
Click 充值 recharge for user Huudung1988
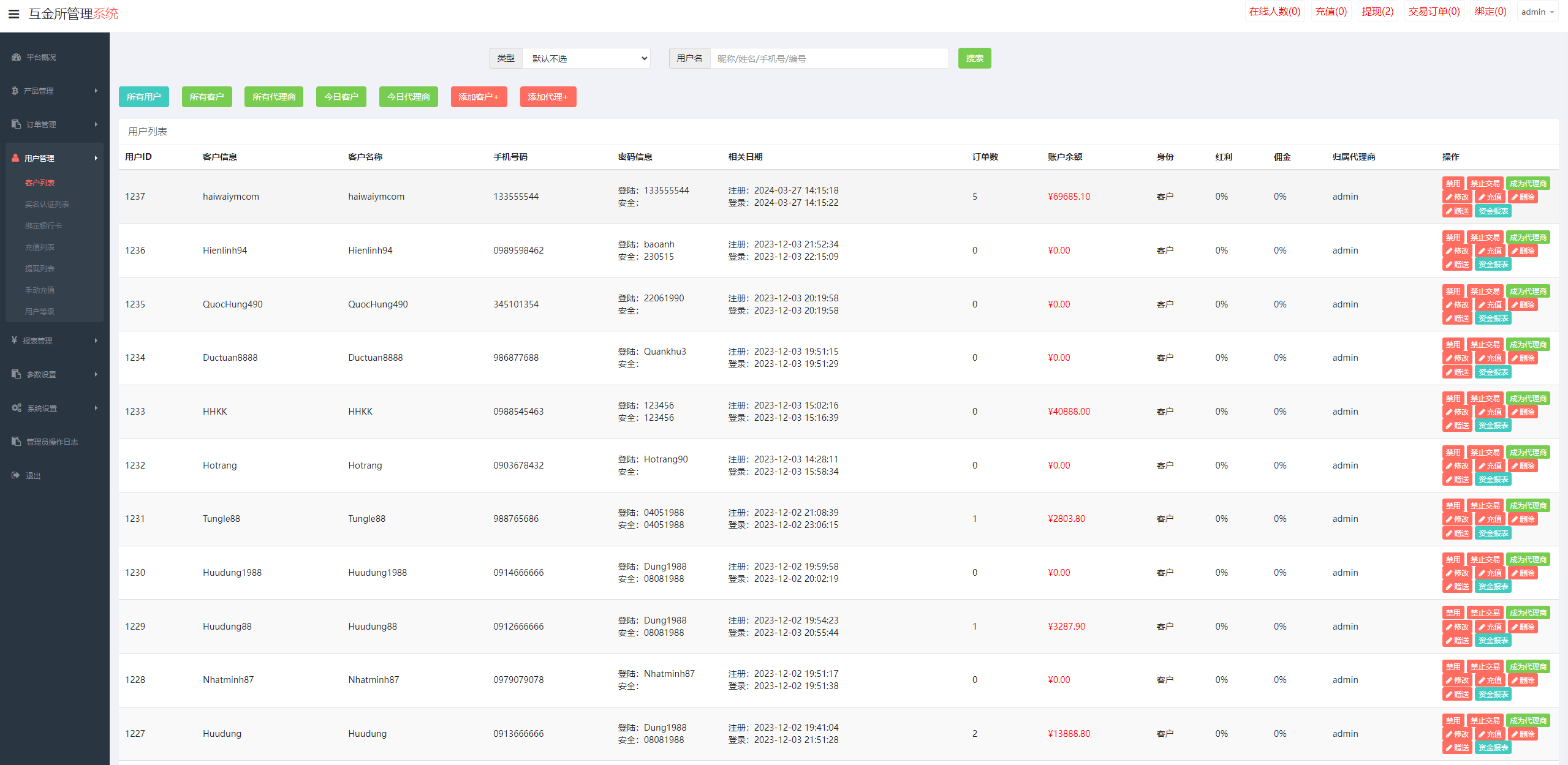[1490, 573]
